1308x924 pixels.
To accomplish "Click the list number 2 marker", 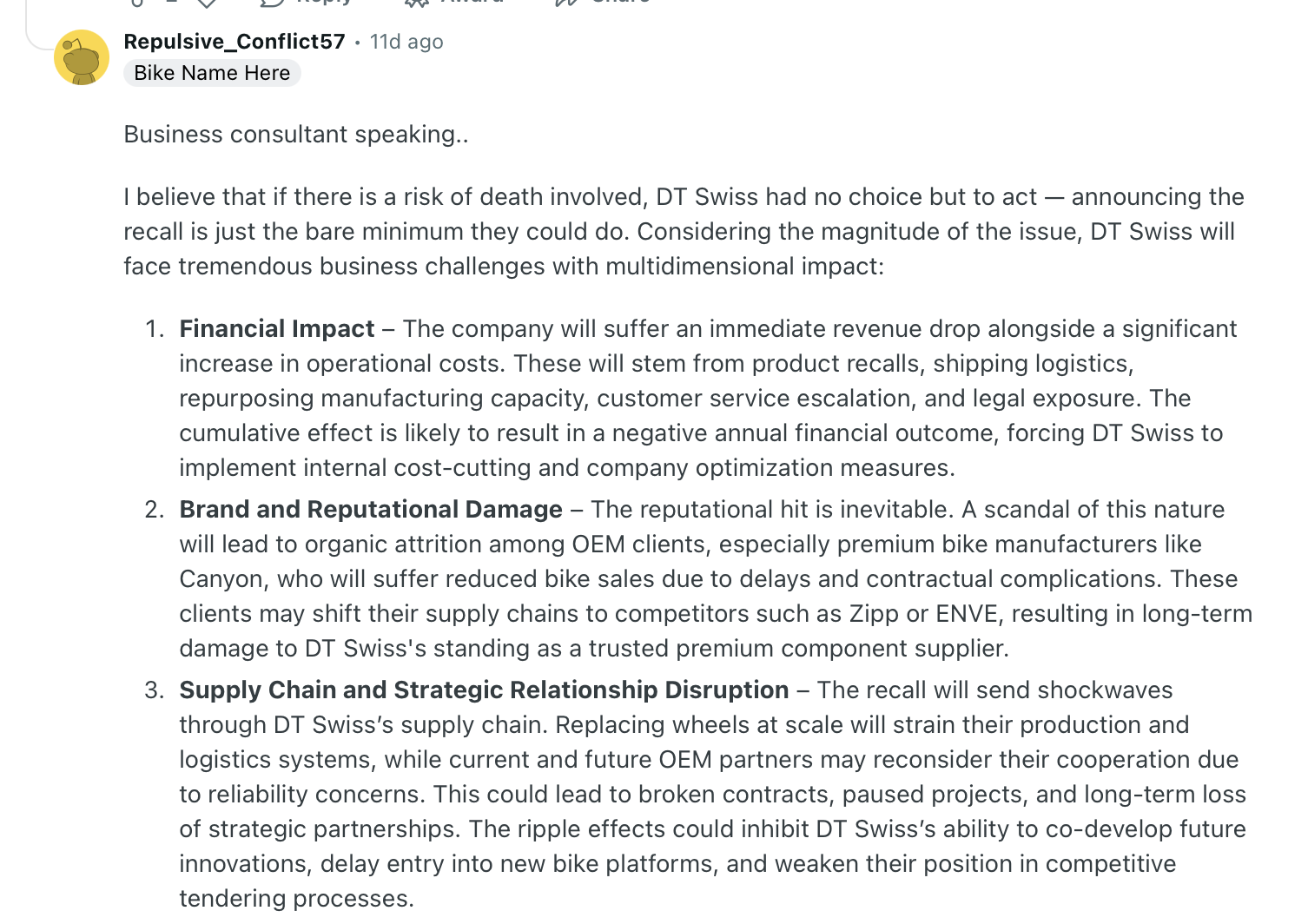I will tap(155, 510).
